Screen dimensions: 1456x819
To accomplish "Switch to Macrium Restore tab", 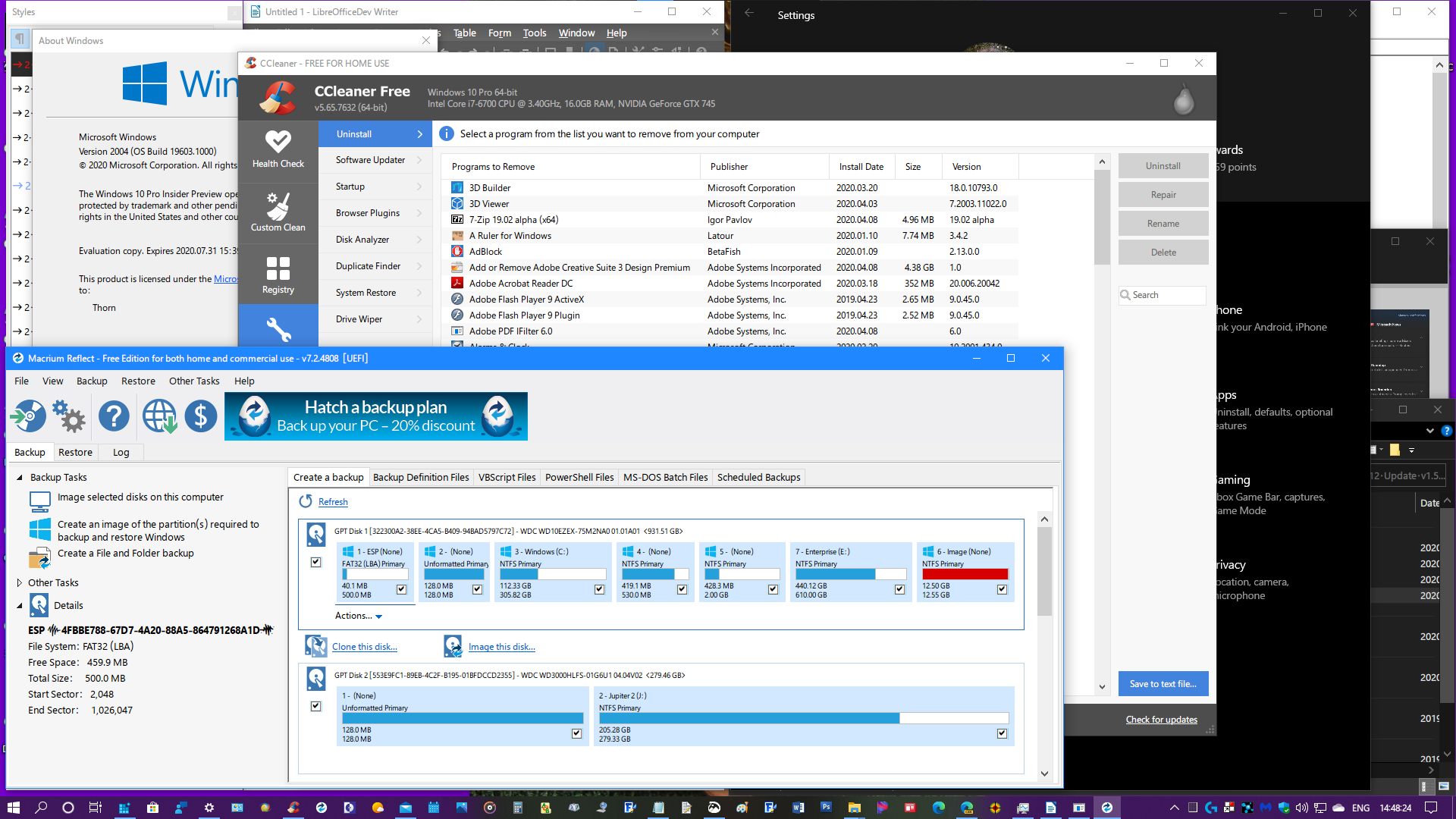I will (75, 452).
